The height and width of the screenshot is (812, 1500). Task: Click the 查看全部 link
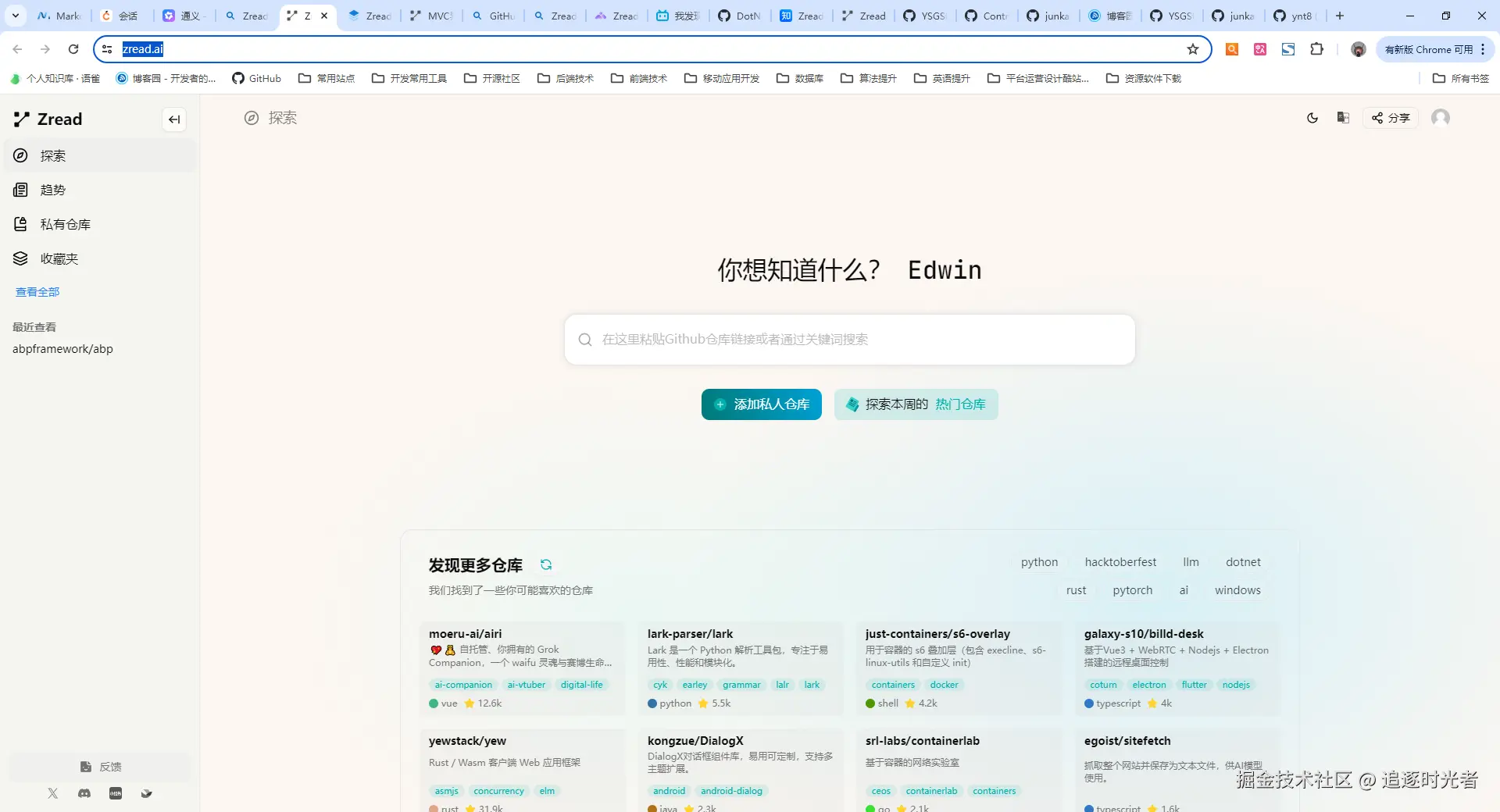point(37,292)
